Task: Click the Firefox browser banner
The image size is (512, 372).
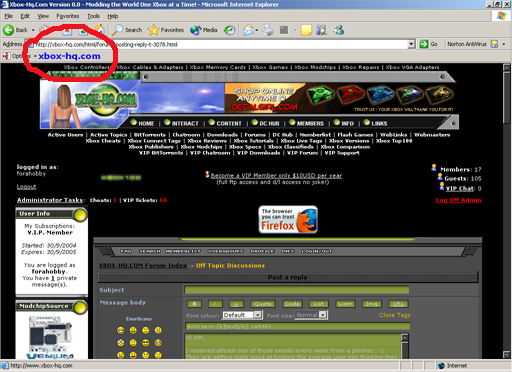Action: click(x=288, y=219)
